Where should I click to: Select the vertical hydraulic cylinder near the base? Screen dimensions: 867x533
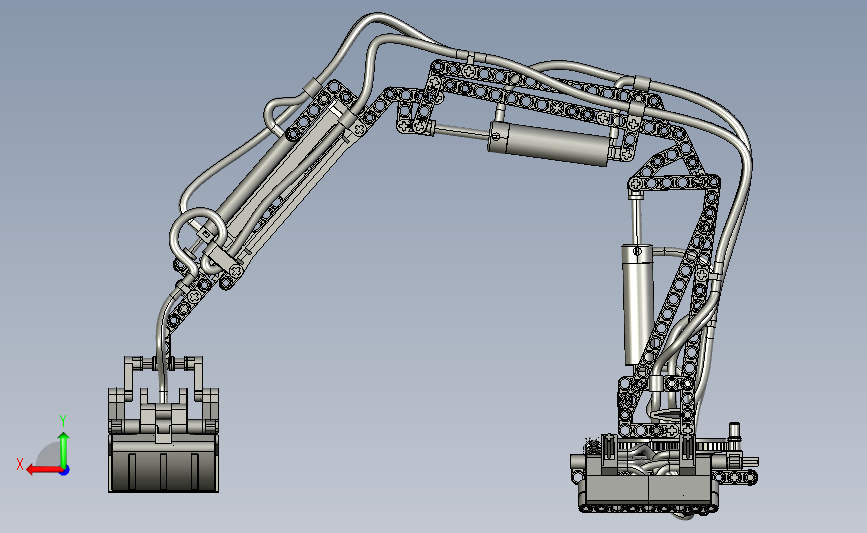pyautogui.click(x=638, y=304)
